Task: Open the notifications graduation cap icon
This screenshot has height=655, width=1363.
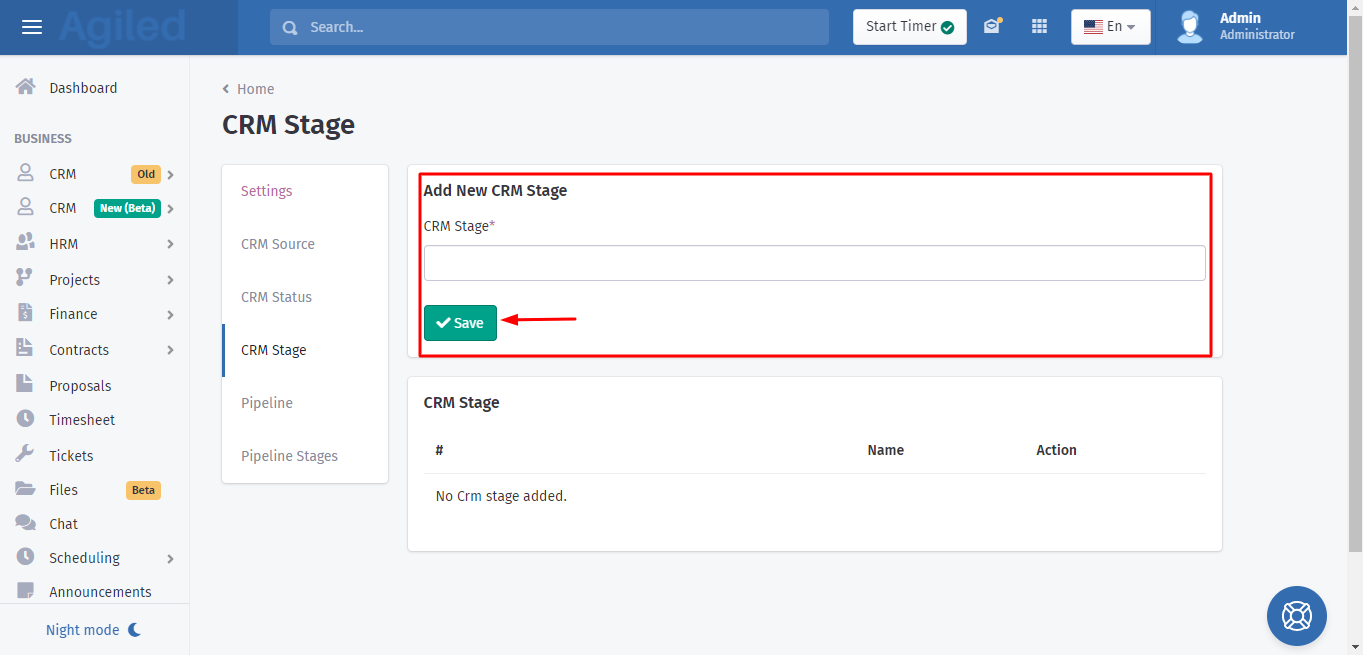Action: tap(991, 27)
